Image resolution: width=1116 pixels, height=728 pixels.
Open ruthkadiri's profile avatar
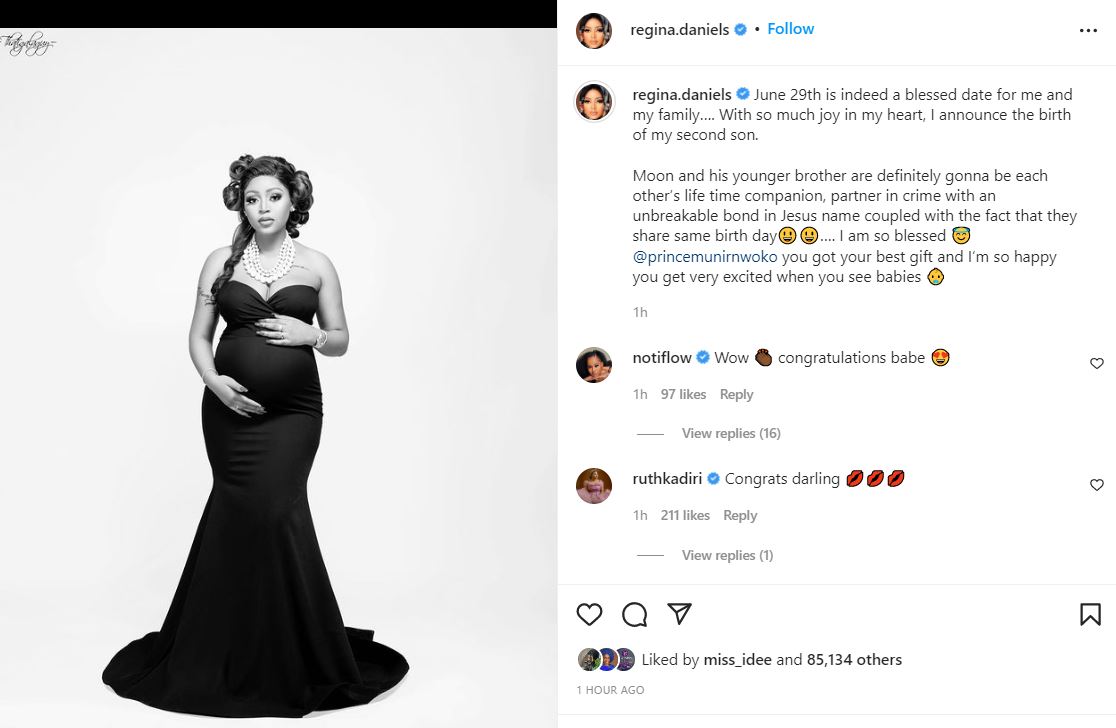tap(594, 486)
